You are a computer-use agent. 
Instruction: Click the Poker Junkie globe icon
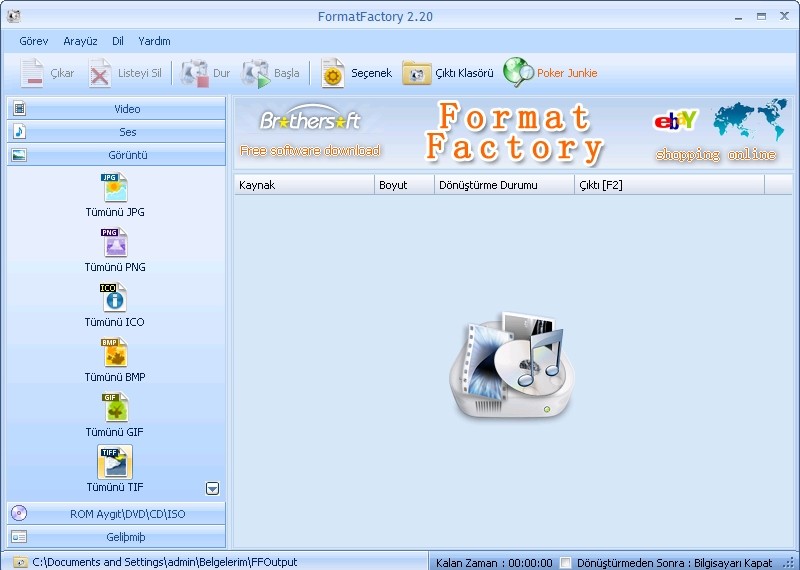[518, 72]
